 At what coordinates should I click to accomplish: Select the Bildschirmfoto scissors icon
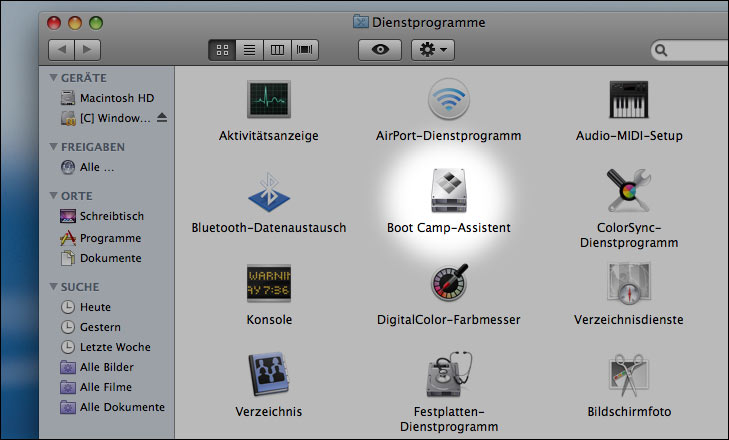(x=629, y=376)
